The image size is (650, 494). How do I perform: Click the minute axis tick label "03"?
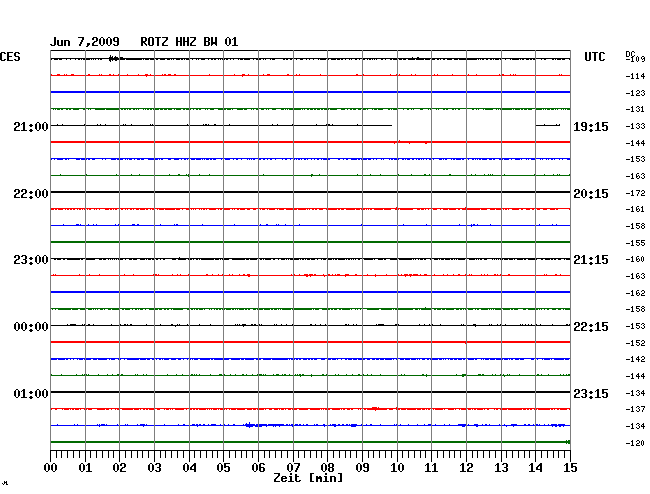tap(154, 468)
